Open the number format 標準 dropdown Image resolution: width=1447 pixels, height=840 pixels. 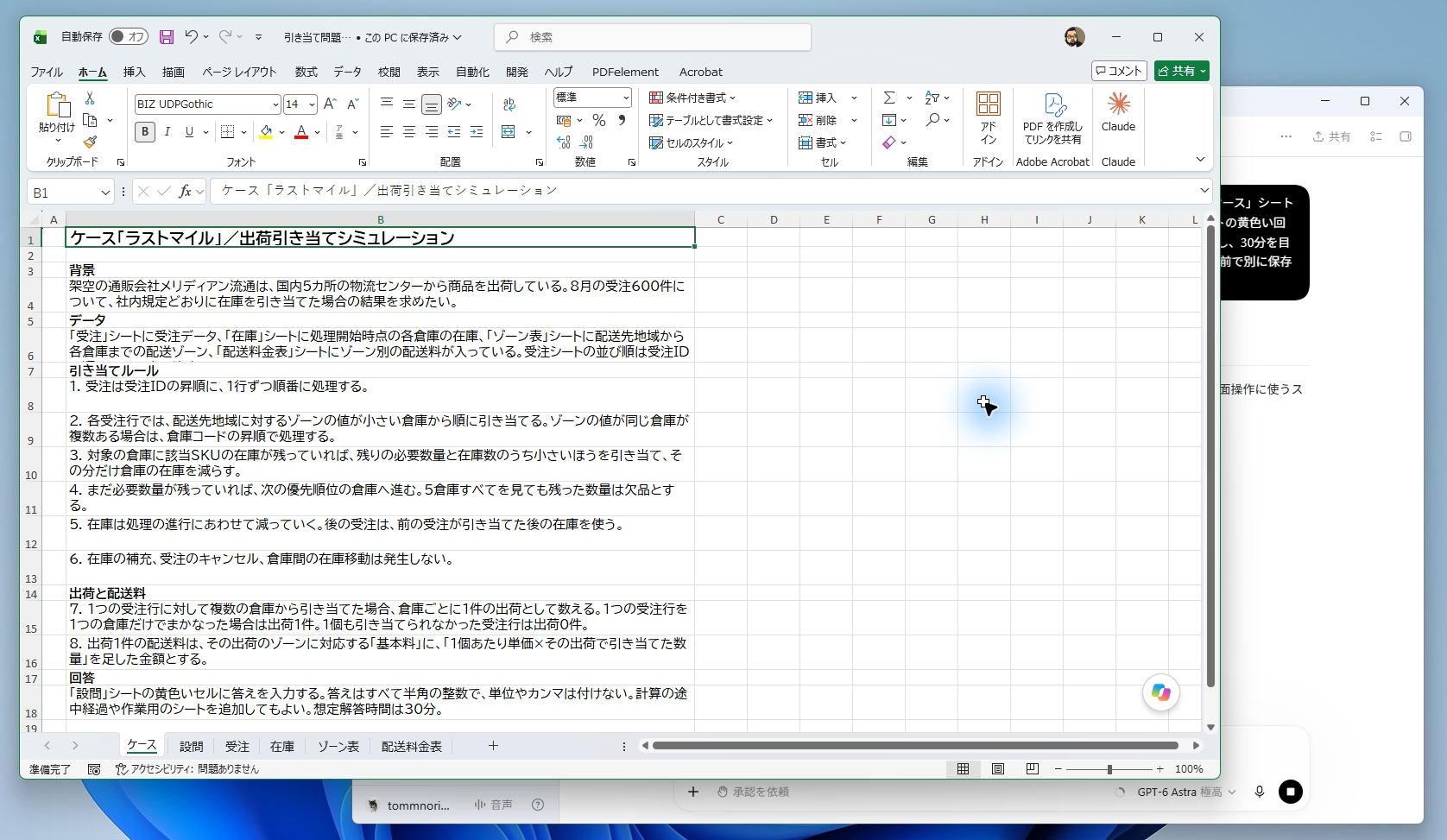point(626,98)
